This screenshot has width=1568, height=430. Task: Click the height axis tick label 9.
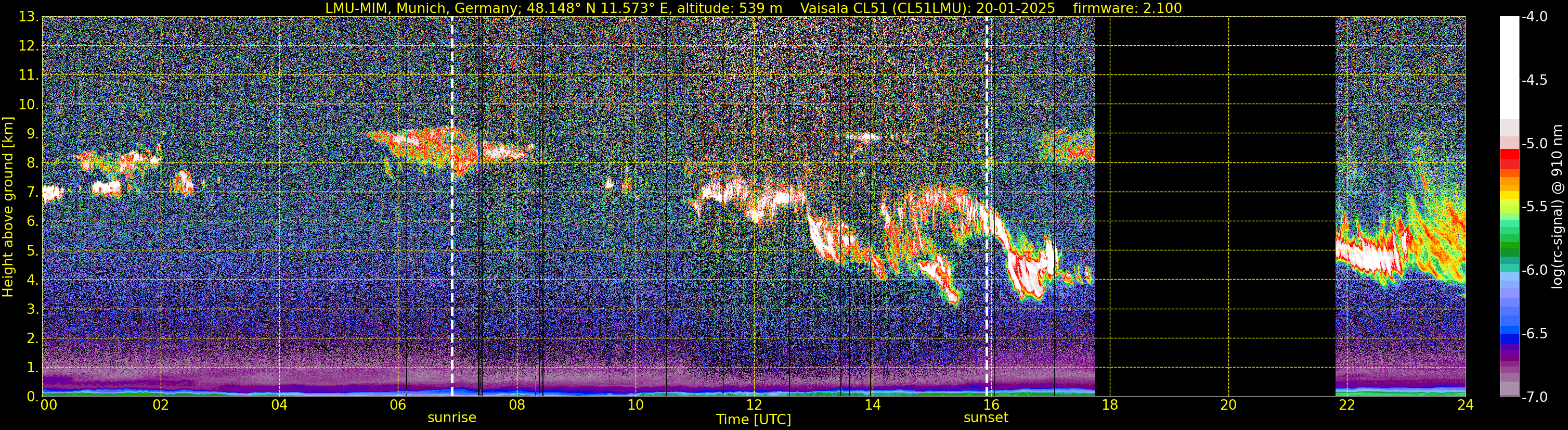pos(32,133)
